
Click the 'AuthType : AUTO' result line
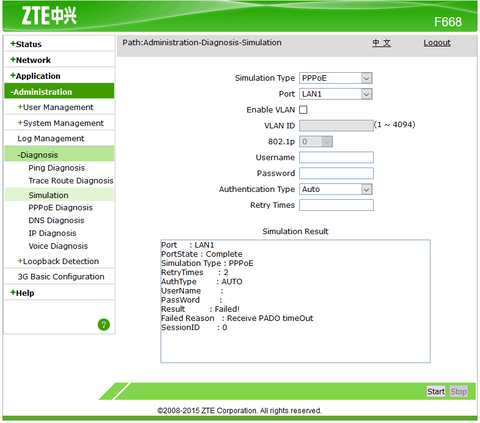coord(202,282)
